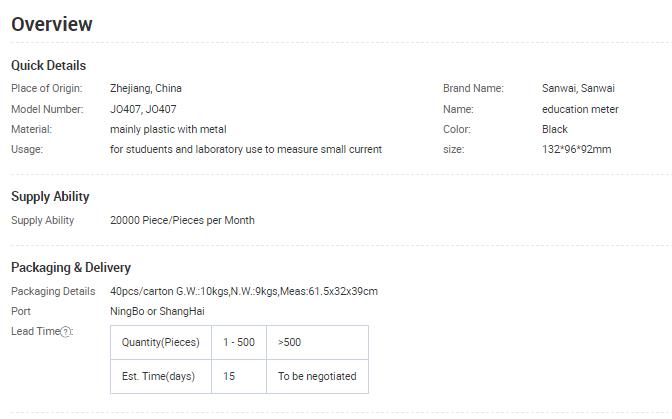Select the Quick Details section heading
The height and width of the screenshot is (419, 672).
48,66
